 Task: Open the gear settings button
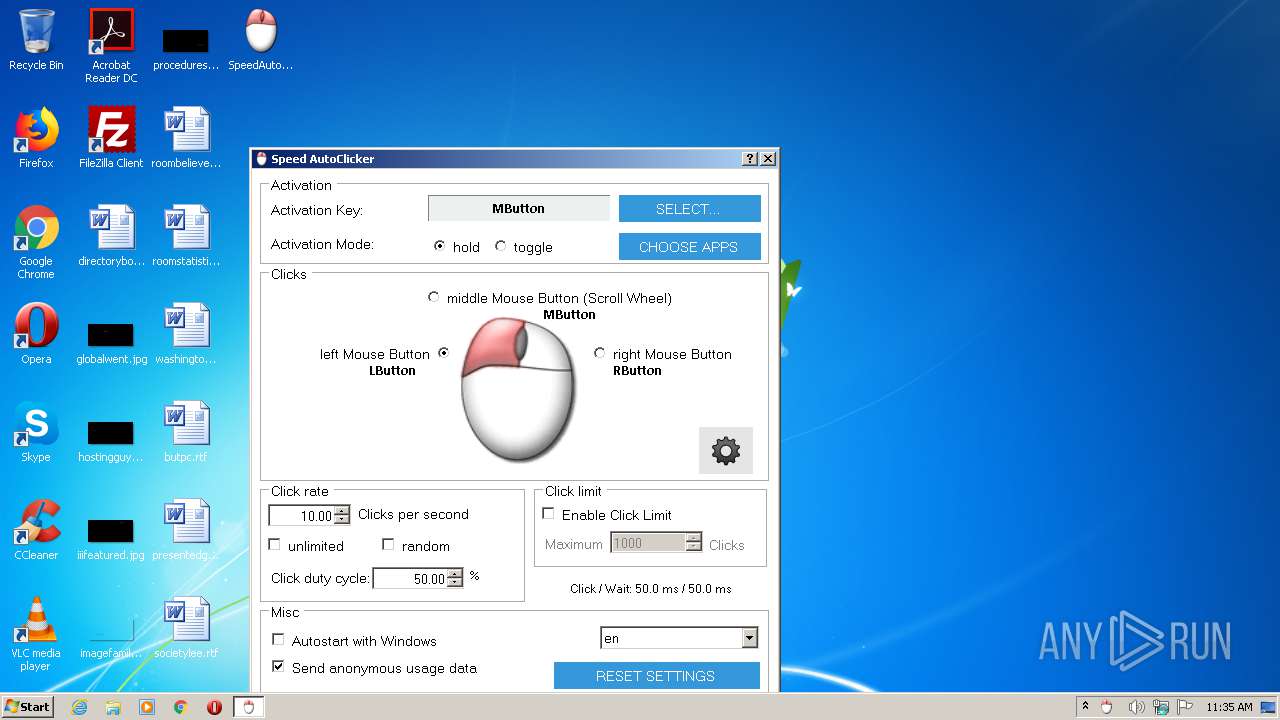point(726,450)
